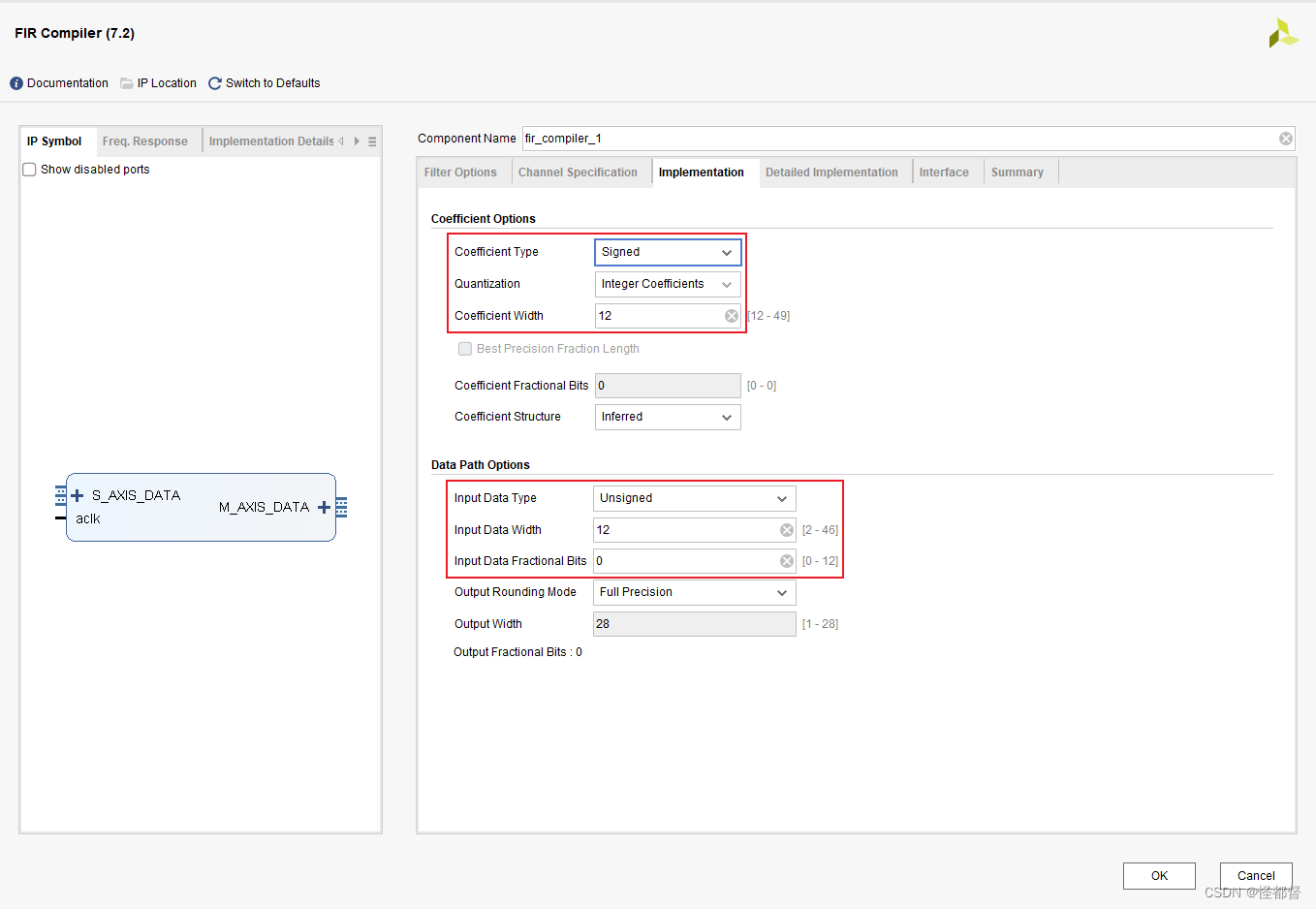Open the Coefficient Structure dropdown
Screen dimensions: 1316x909
668,417
